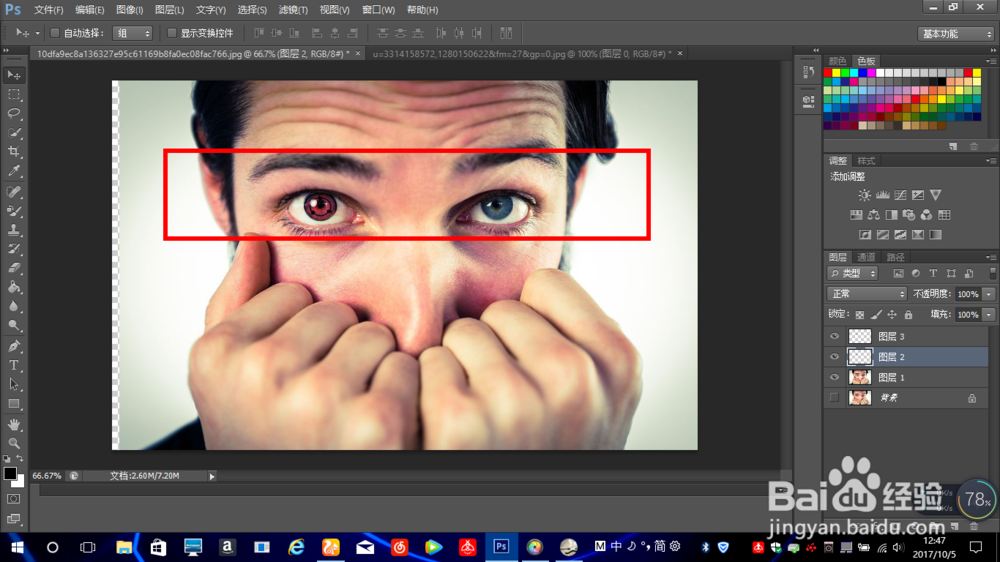Screen dimensions: 1000x562
Task: Hide layer 图层 3 with eye icon
Action: pyautogui.click(x=834, y=336)
